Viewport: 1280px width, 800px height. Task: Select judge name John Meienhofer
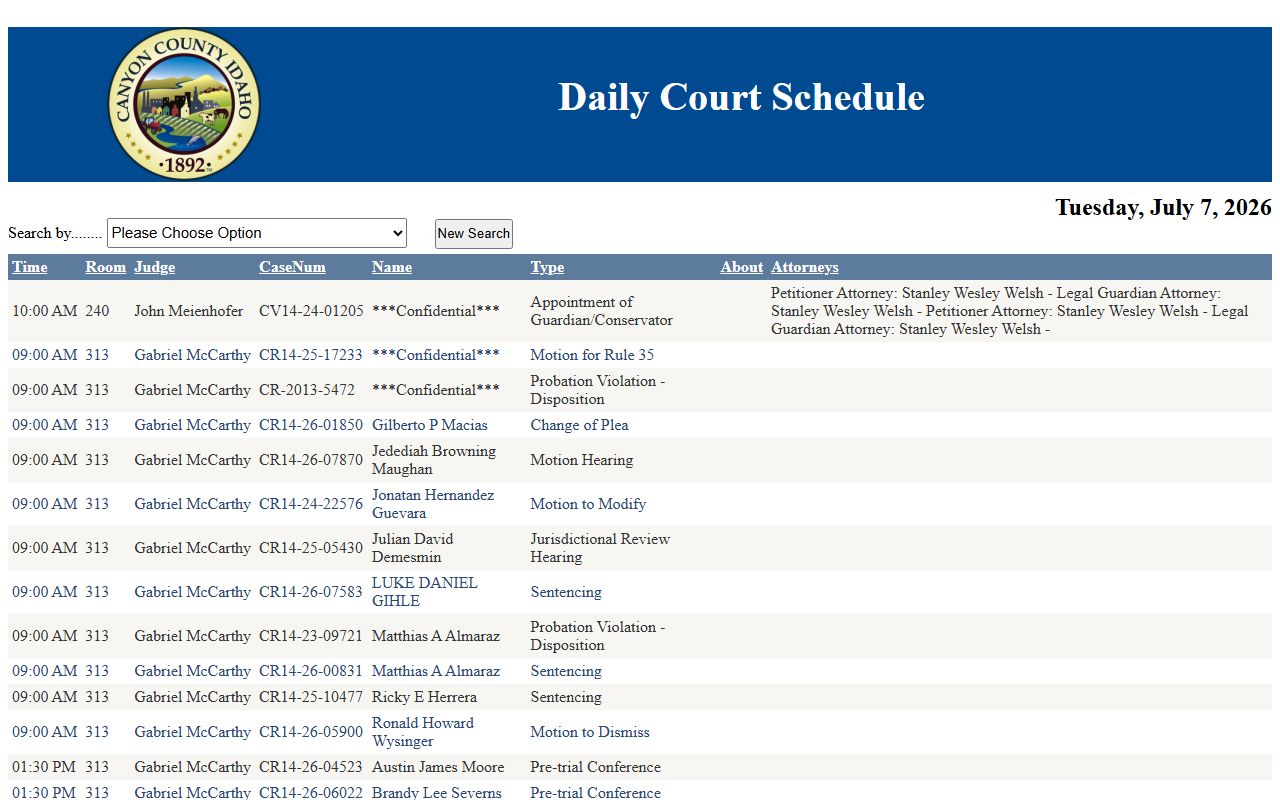pyautogui.click(x=189, y=311)
